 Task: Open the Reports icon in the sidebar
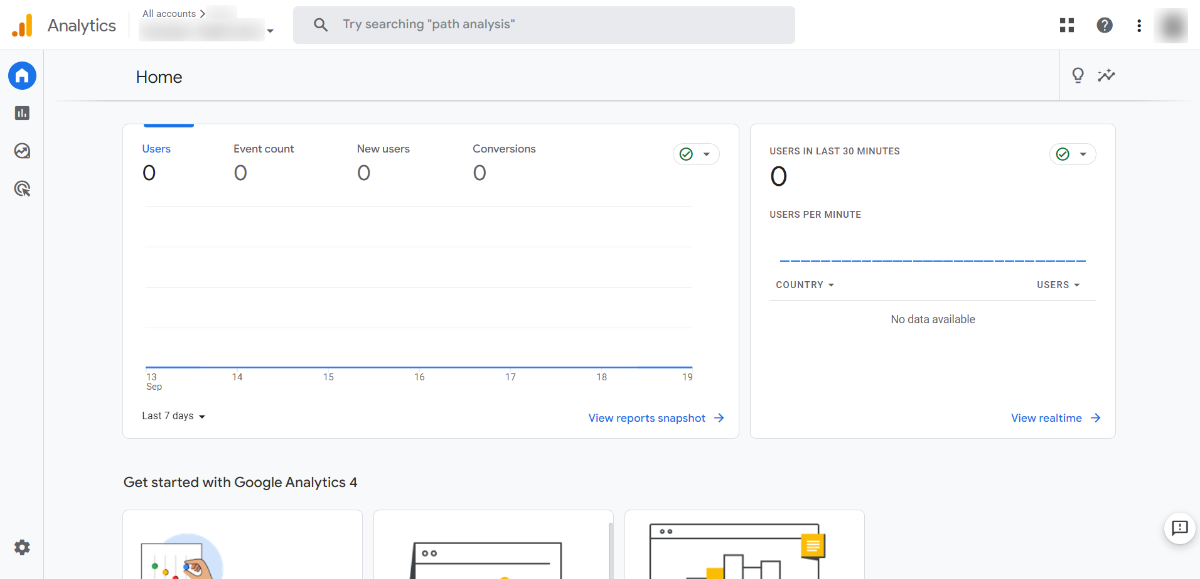22,113
